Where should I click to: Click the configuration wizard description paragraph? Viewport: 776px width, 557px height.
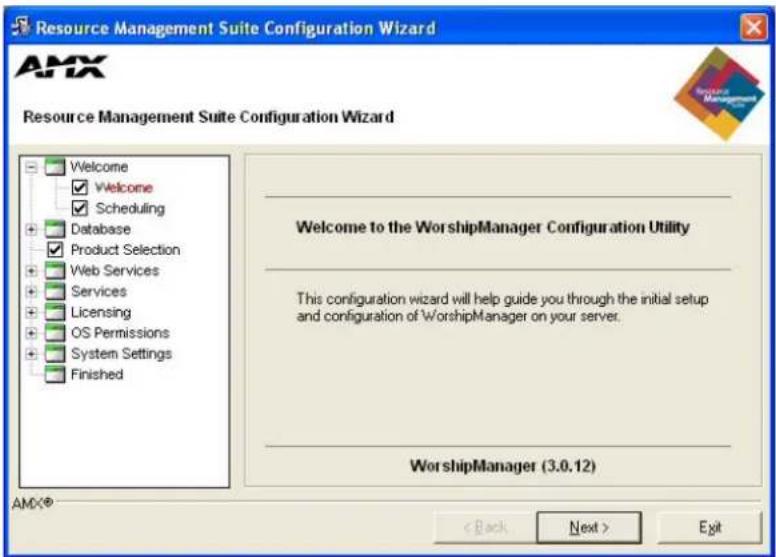point(502,307)
